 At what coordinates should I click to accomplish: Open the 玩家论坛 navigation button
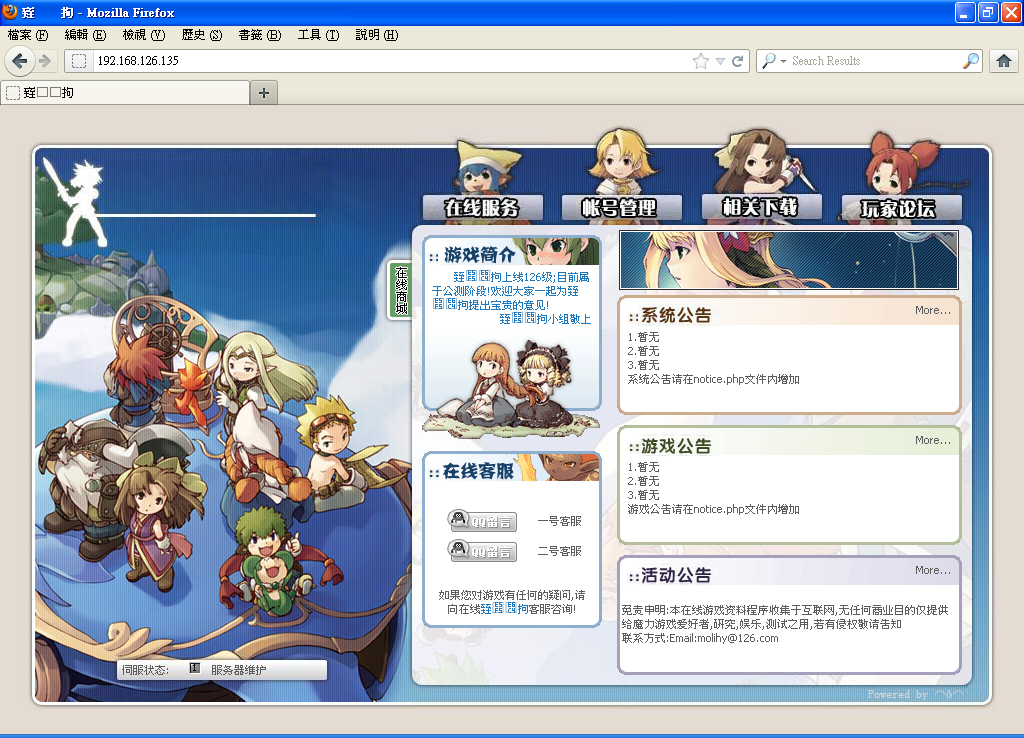[901, 208]
